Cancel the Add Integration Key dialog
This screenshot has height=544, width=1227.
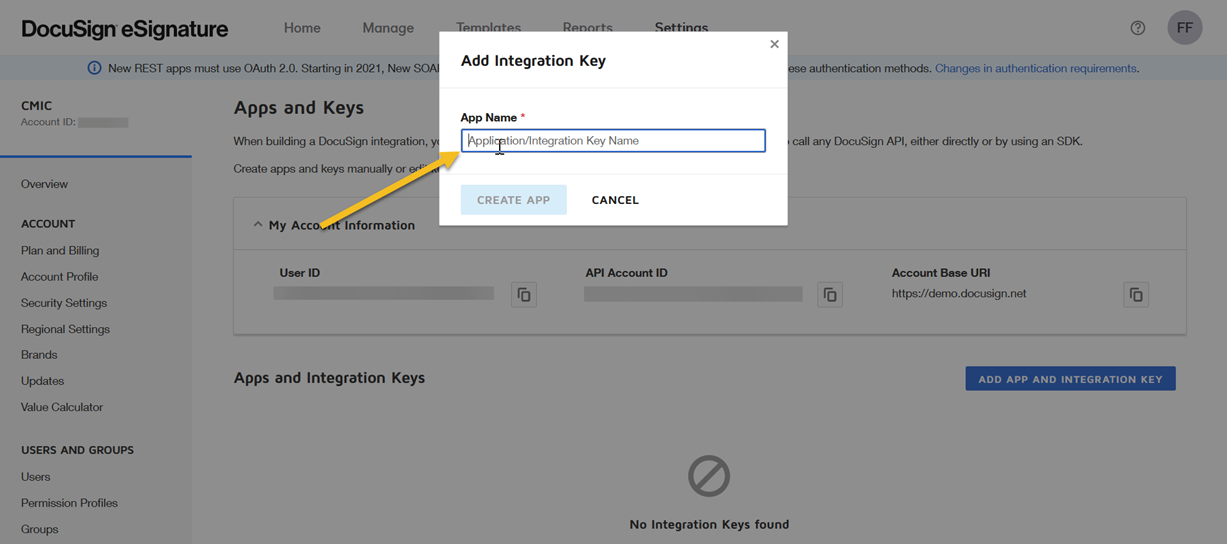(615, 200)
